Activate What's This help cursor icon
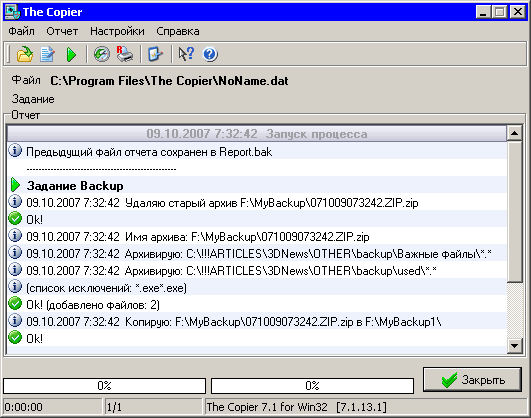 click(x=186, y=54)
